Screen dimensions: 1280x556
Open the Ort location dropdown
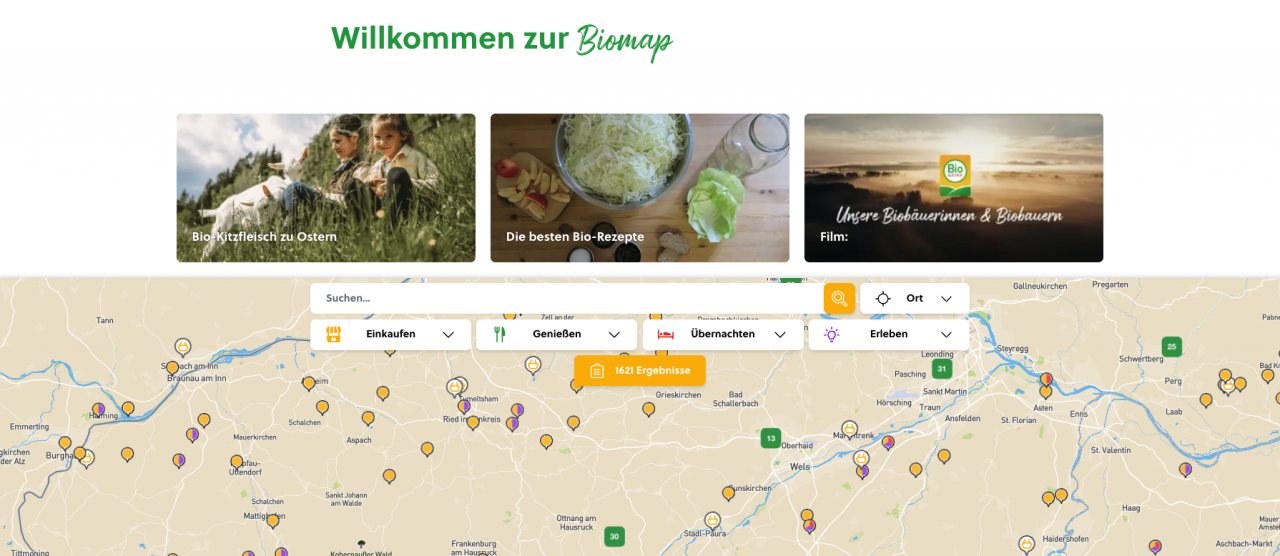[915, 298]
